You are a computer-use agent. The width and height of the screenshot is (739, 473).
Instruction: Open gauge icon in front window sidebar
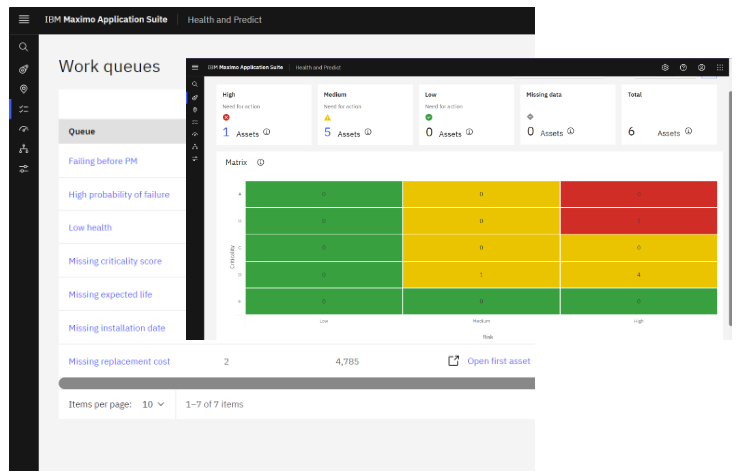[x=195, y=134]
